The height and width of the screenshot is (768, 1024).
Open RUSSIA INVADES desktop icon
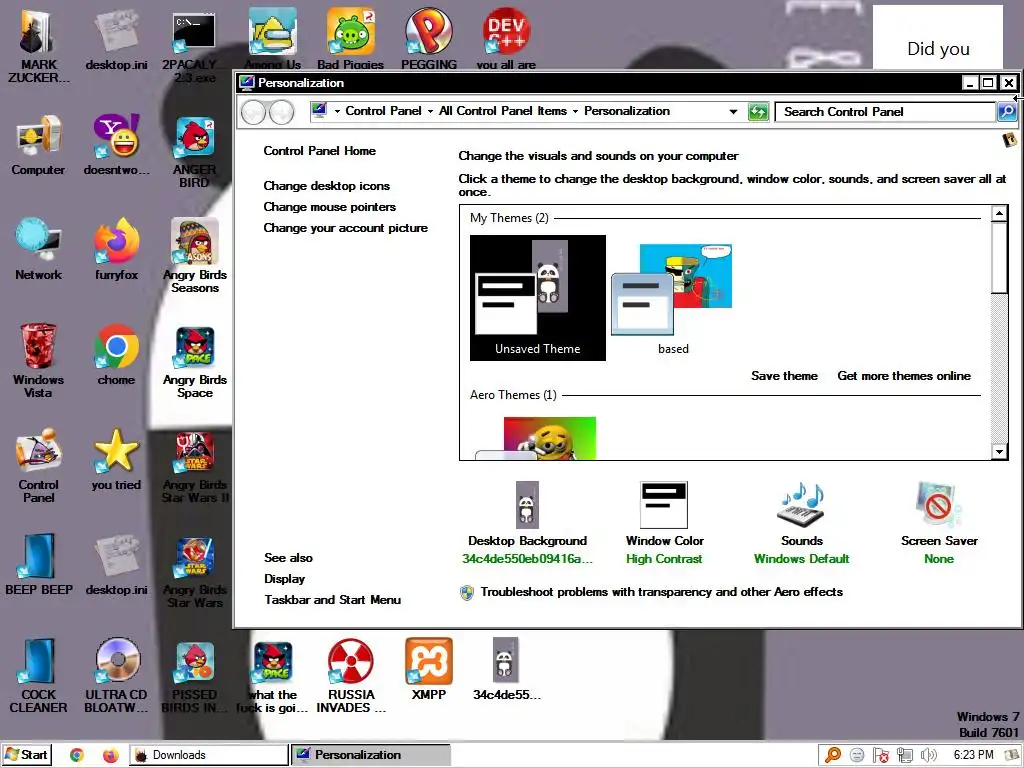[x=351, y=676]
